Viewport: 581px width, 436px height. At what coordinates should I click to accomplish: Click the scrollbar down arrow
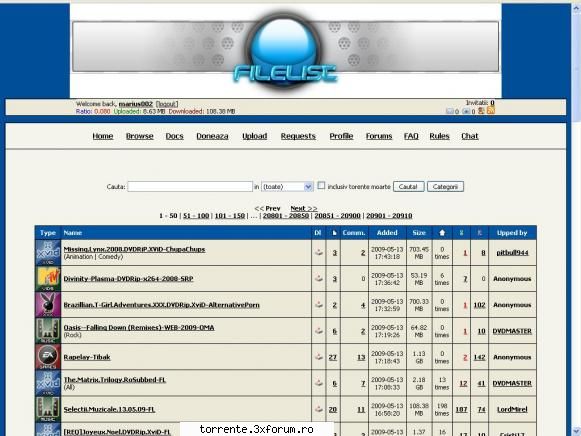click(576, 431)
